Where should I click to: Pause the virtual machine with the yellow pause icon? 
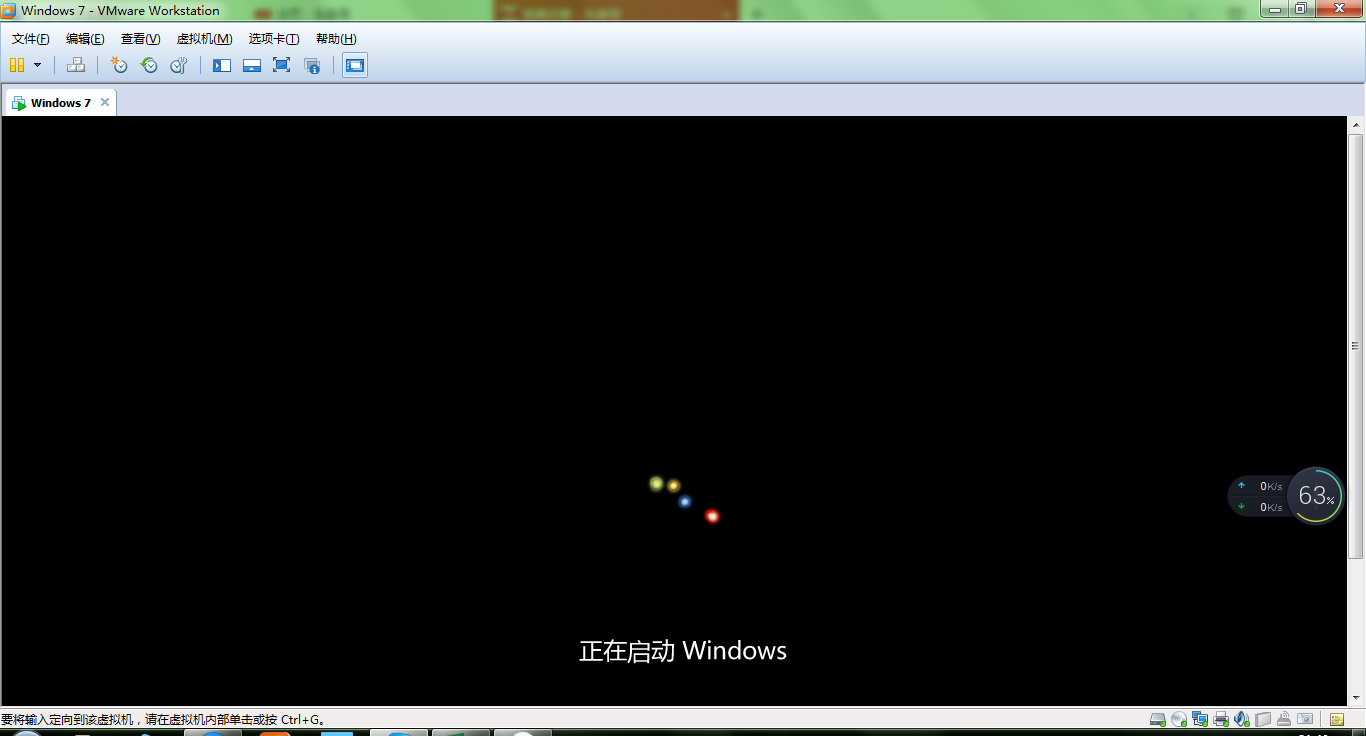pyautogui.click(x=17, y=65)
